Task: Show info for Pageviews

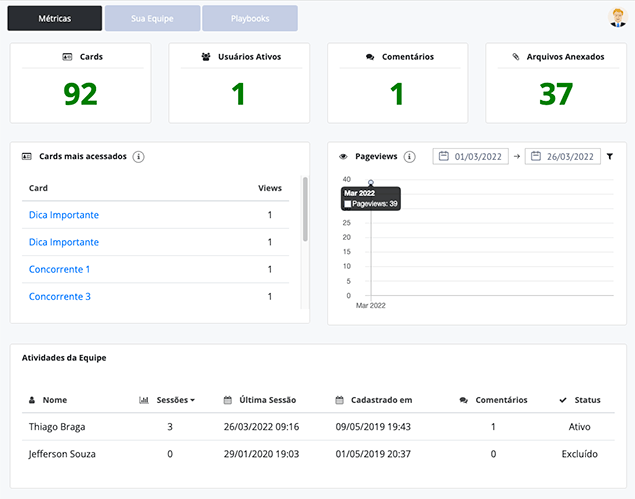Action: 409,156
